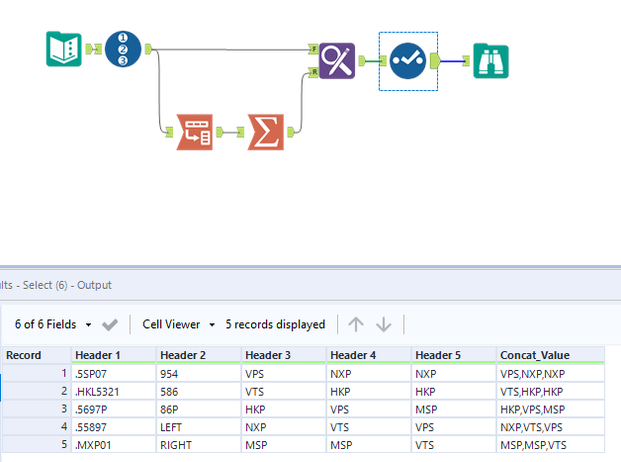
Task: Select the Find Replace tool node
Action: coord(337,61)
